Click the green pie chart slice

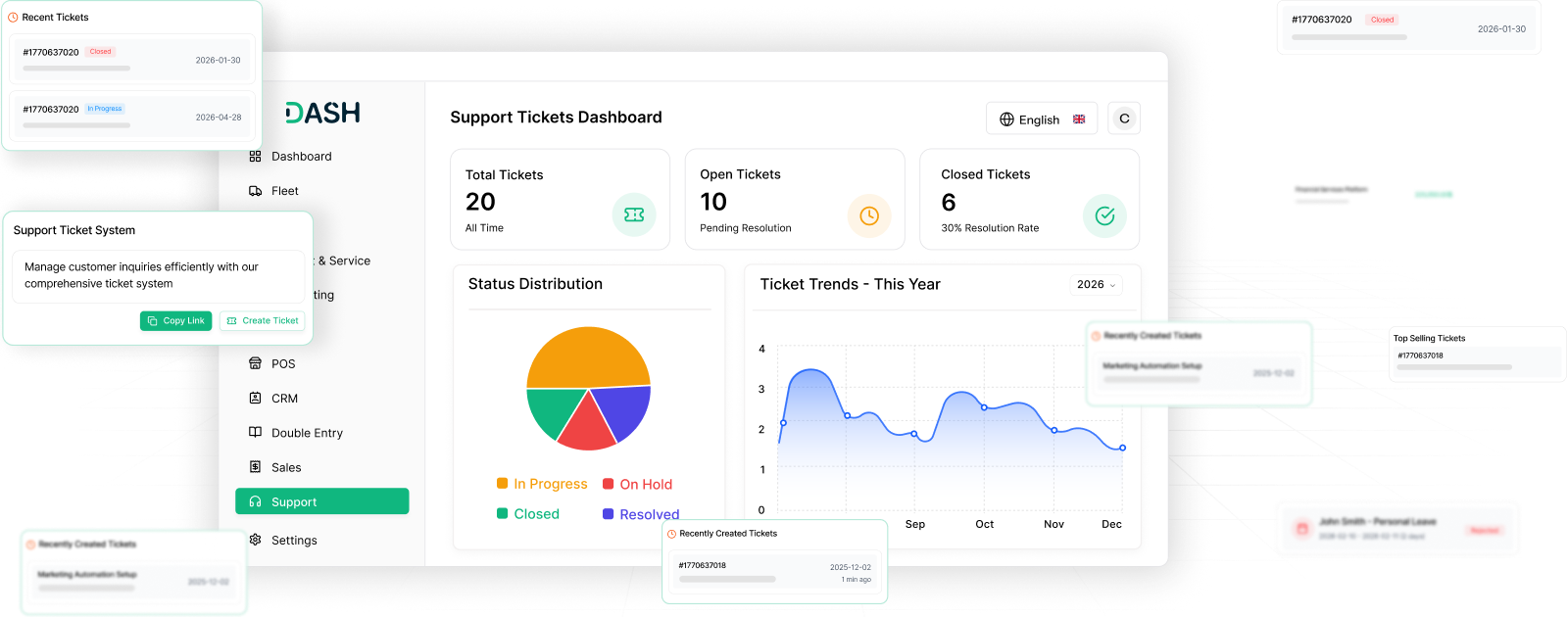[x=552, y=408]
